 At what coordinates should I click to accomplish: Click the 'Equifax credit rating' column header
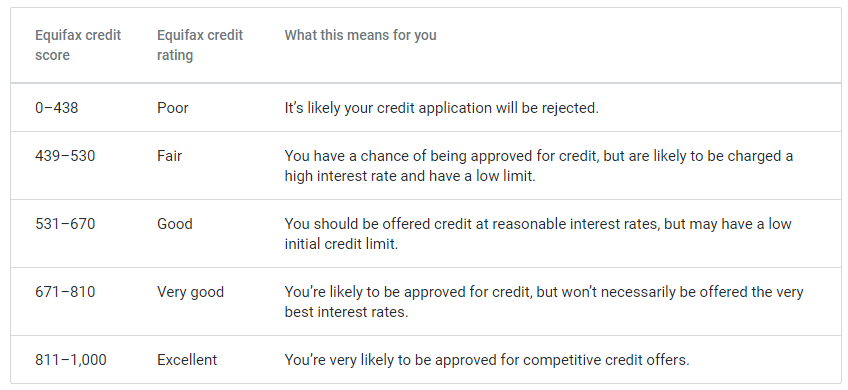click(200, 45)
